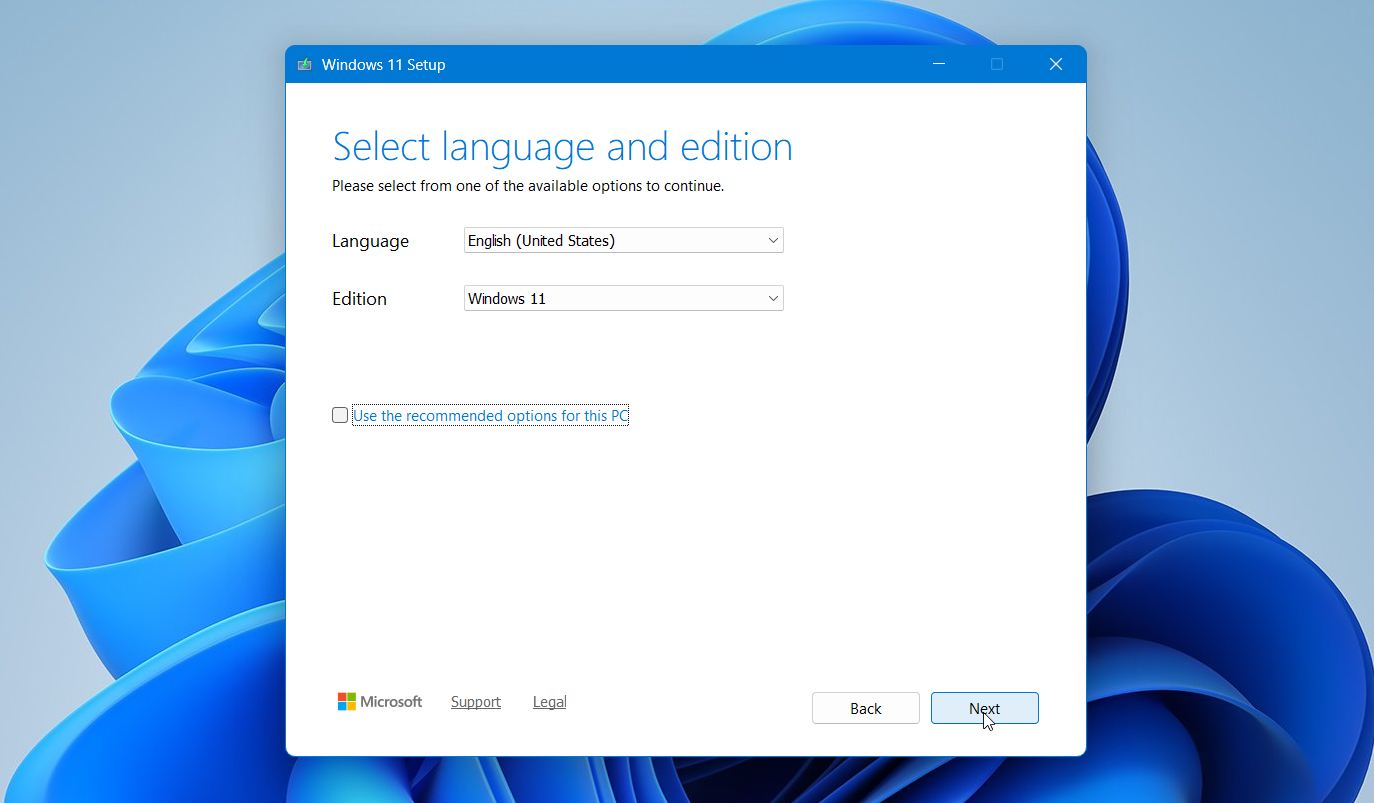Image resolution: width=1374 pixels, height=803 pixels.
Task: Click the 'Use the recommended options for this PC' label
Action: [490, 416]
